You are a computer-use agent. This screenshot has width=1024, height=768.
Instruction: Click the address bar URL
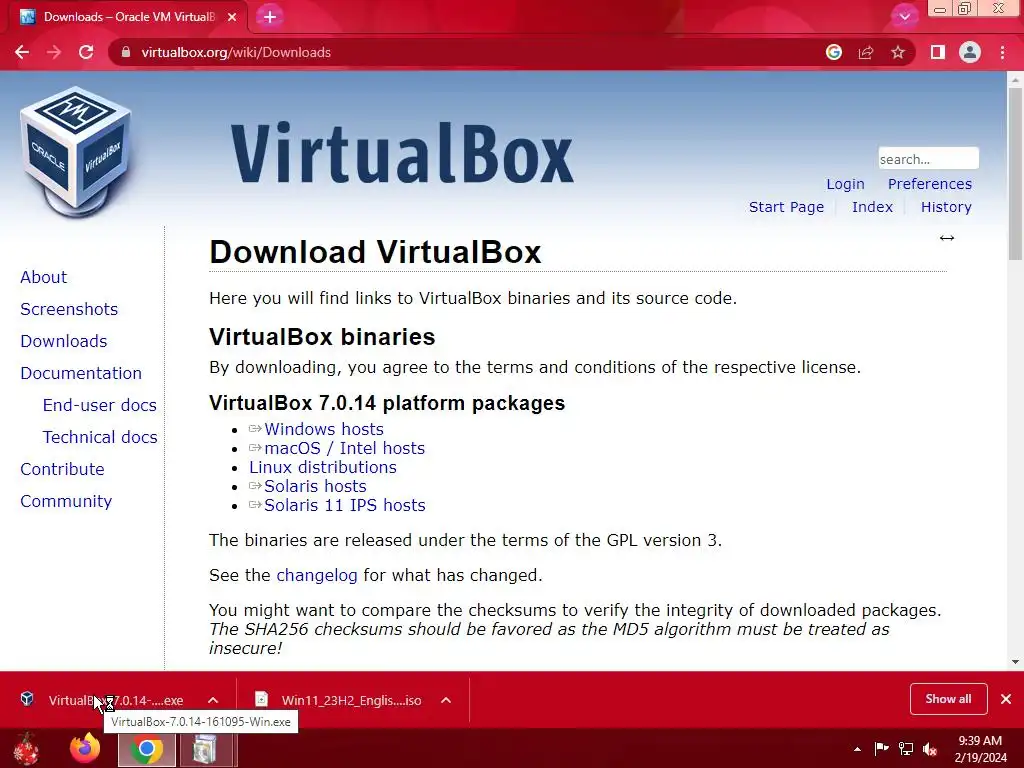pos(236,52)
